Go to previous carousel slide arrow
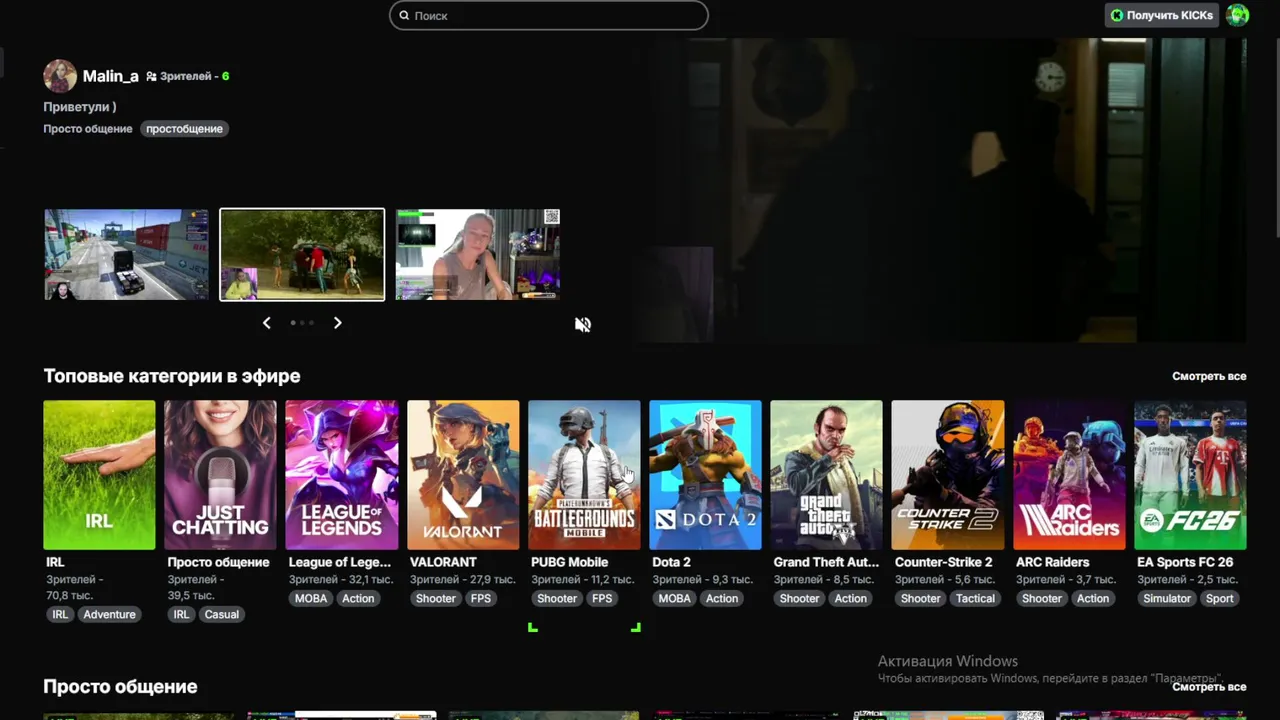1280x720 pixels. coord(266,323)
